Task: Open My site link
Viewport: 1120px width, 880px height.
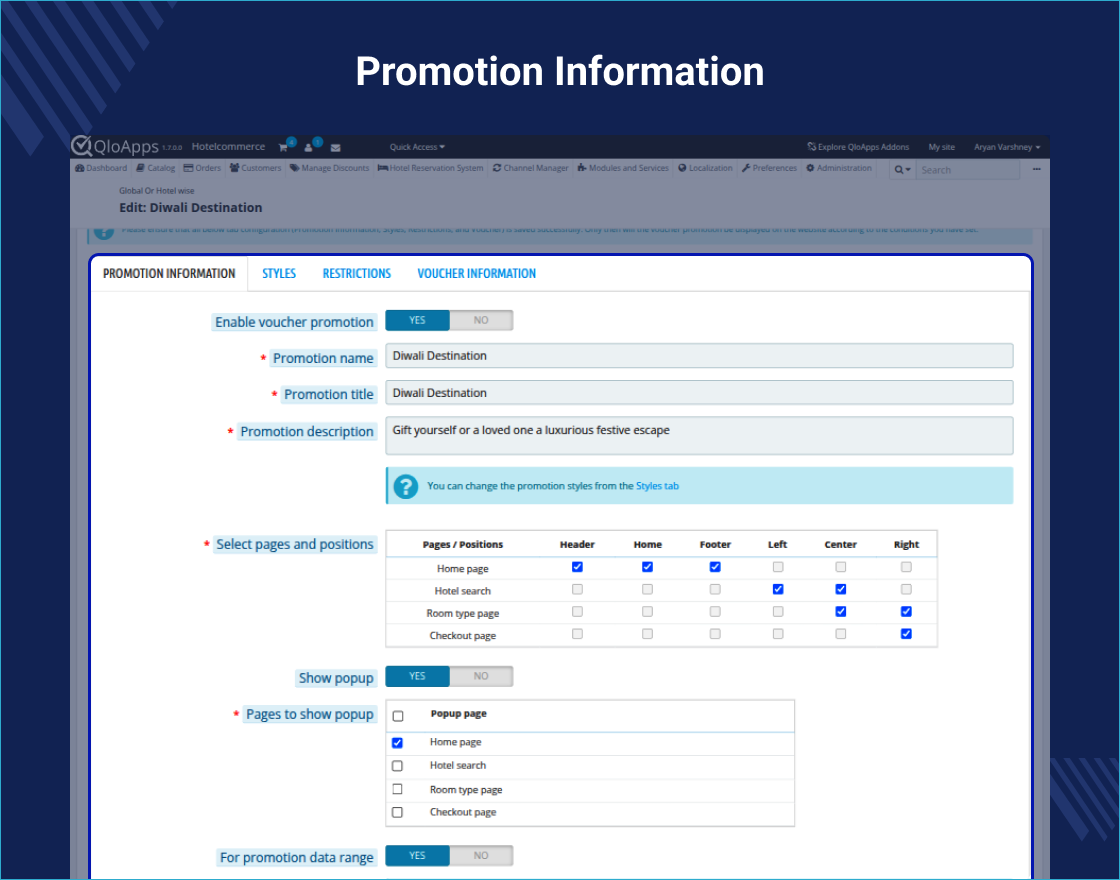Action: [941, 147]
